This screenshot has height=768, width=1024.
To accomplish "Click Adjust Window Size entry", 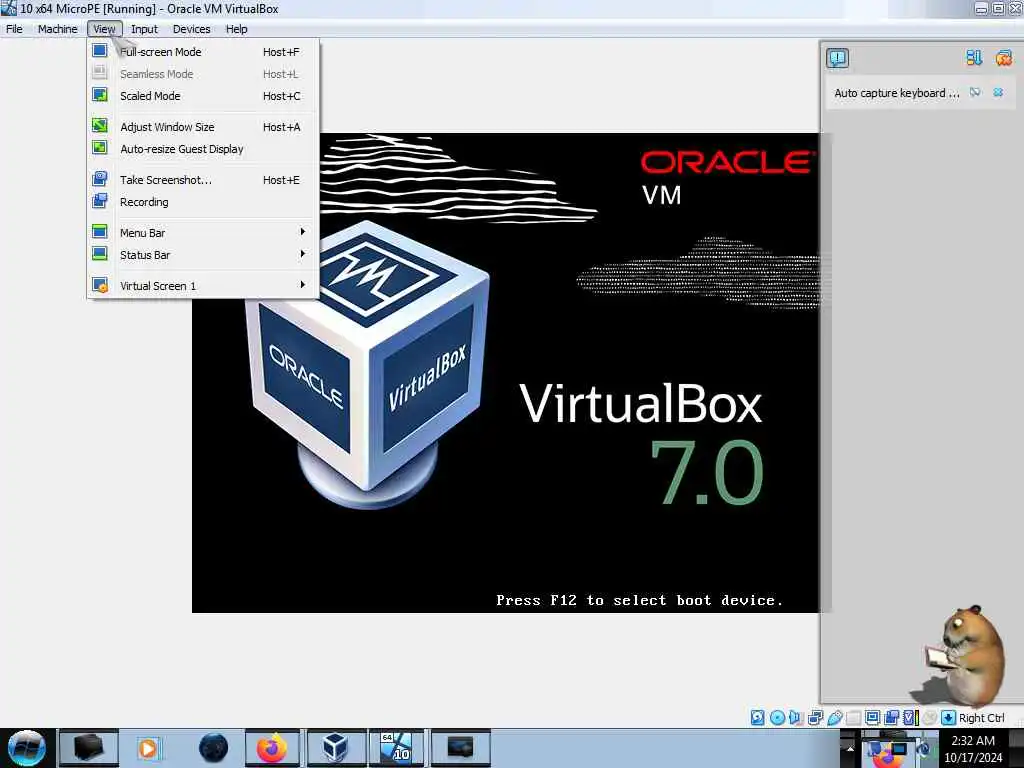I will tap(202, 127).
